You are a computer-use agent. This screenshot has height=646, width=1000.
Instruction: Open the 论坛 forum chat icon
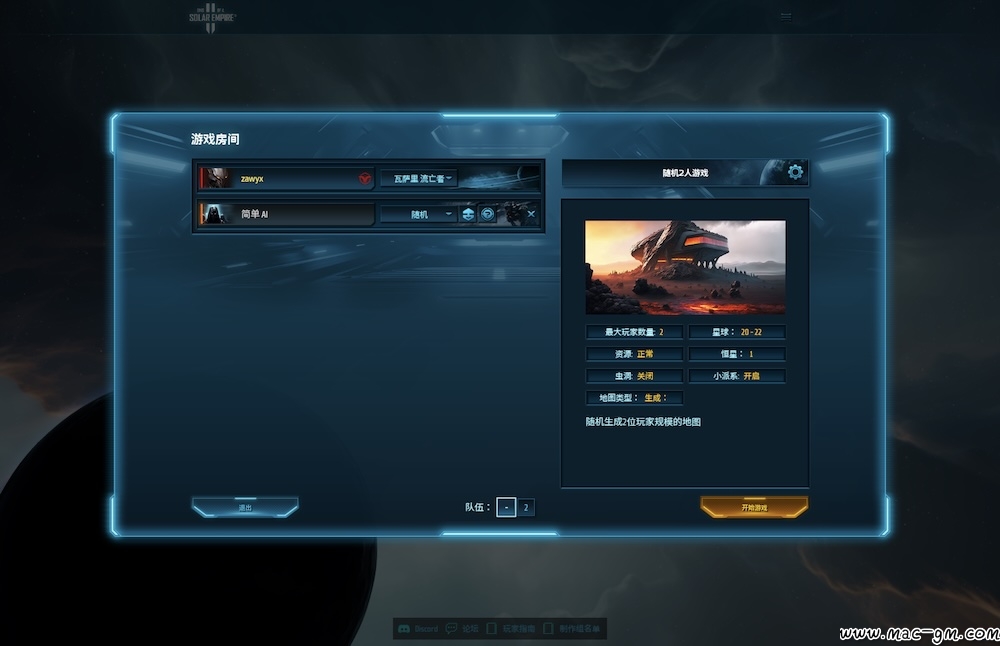coord(451,629)
